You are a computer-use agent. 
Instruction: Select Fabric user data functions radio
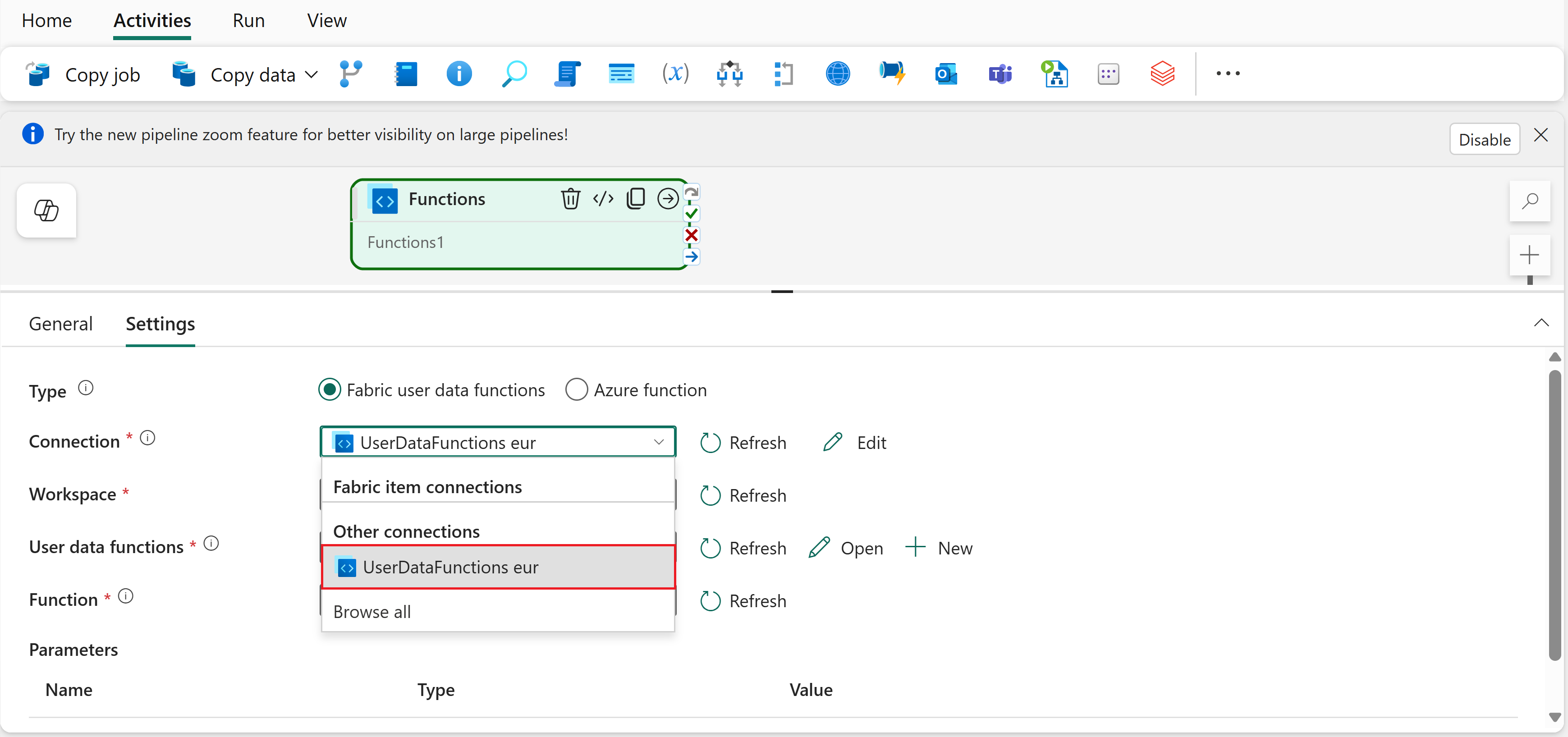coord(330,389)
